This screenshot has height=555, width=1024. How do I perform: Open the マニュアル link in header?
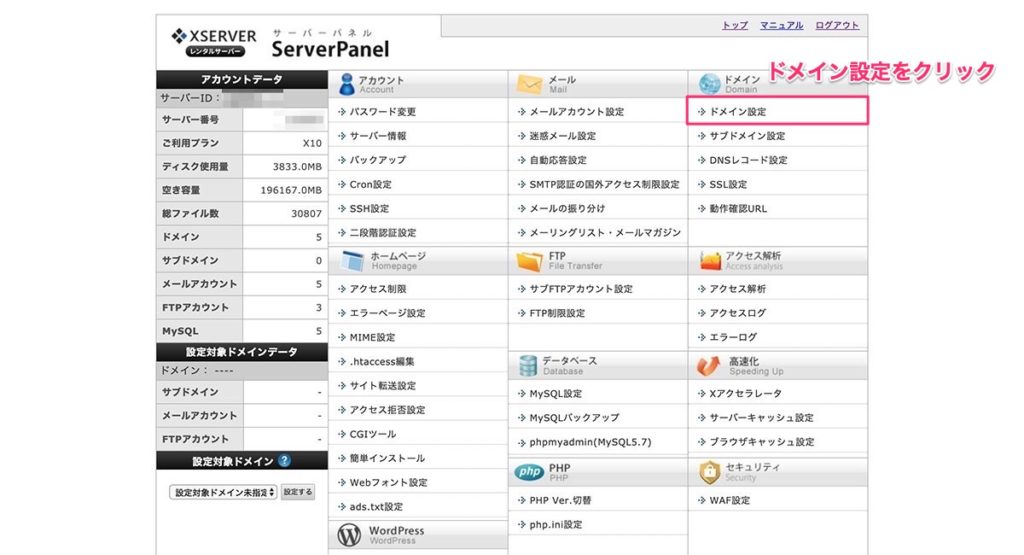pyautogui.click(x=781, y=26)
